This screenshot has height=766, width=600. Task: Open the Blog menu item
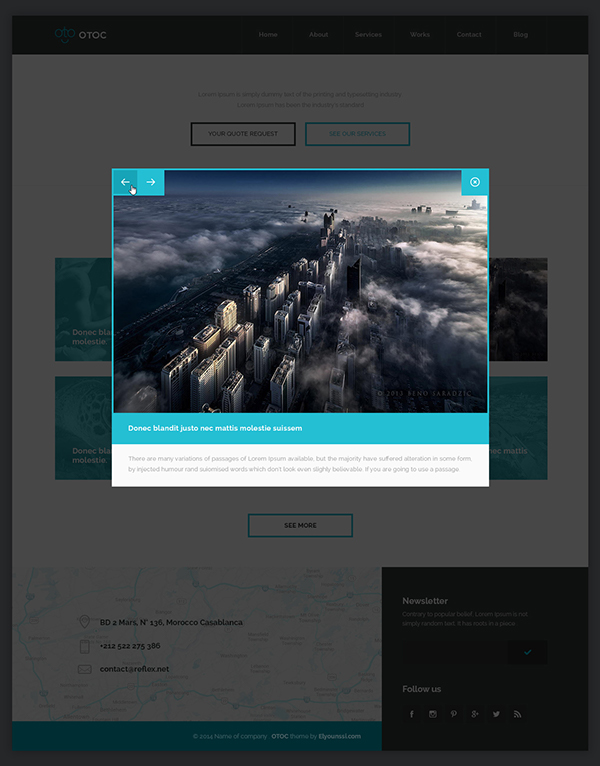tap(520, 35)
